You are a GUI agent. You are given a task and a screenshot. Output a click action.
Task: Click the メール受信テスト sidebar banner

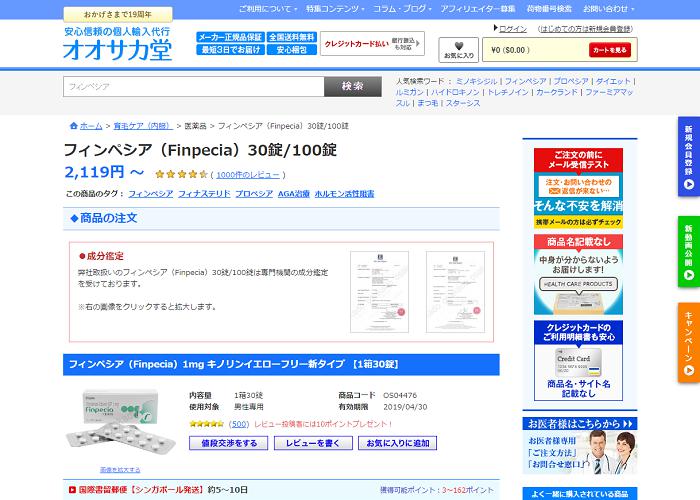click(578, 188)
